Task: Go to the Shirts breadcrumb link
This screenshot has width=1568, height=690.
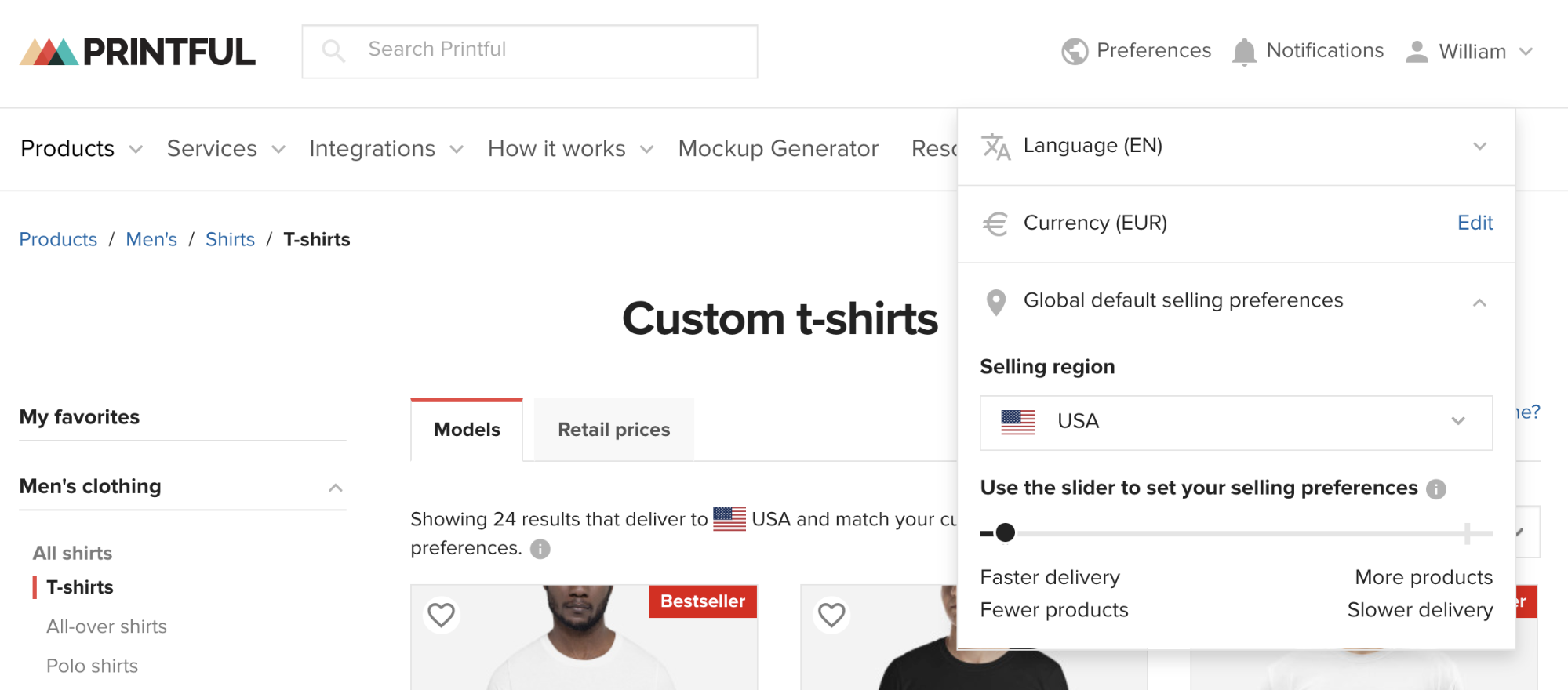Action: click(x=230, y=240)
